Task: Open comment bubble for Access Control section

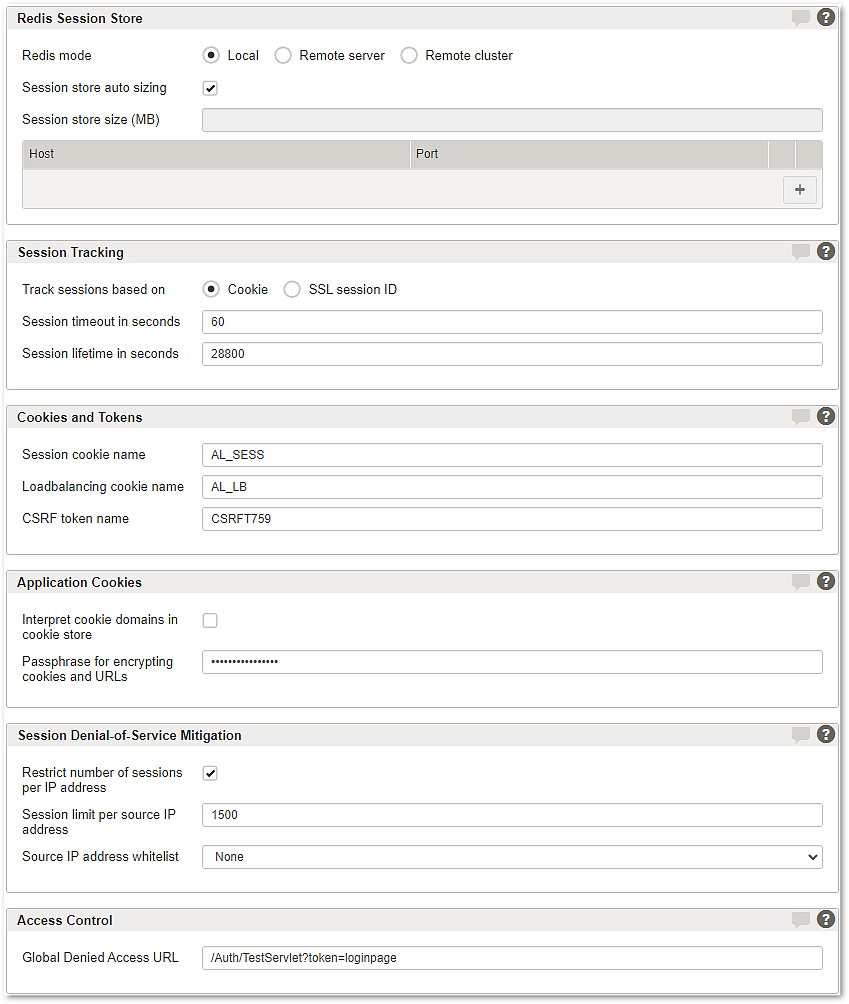Action: tap(800, 920)
